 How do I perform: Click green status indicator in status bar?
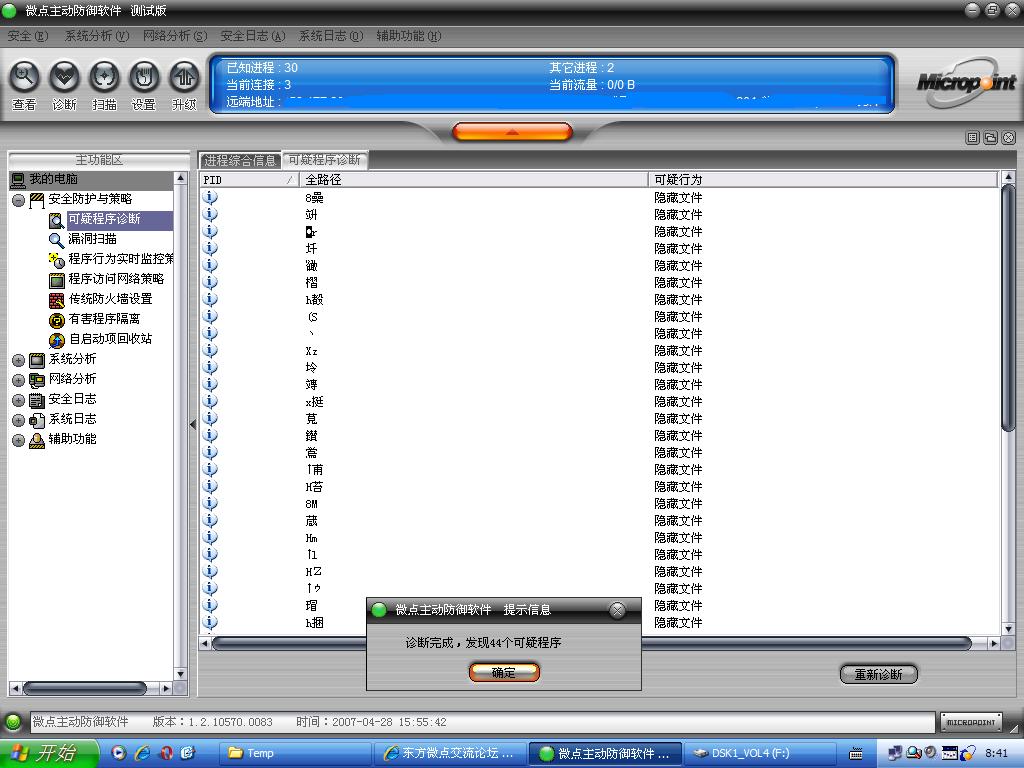pyautogui.click(x=13, y=722)
